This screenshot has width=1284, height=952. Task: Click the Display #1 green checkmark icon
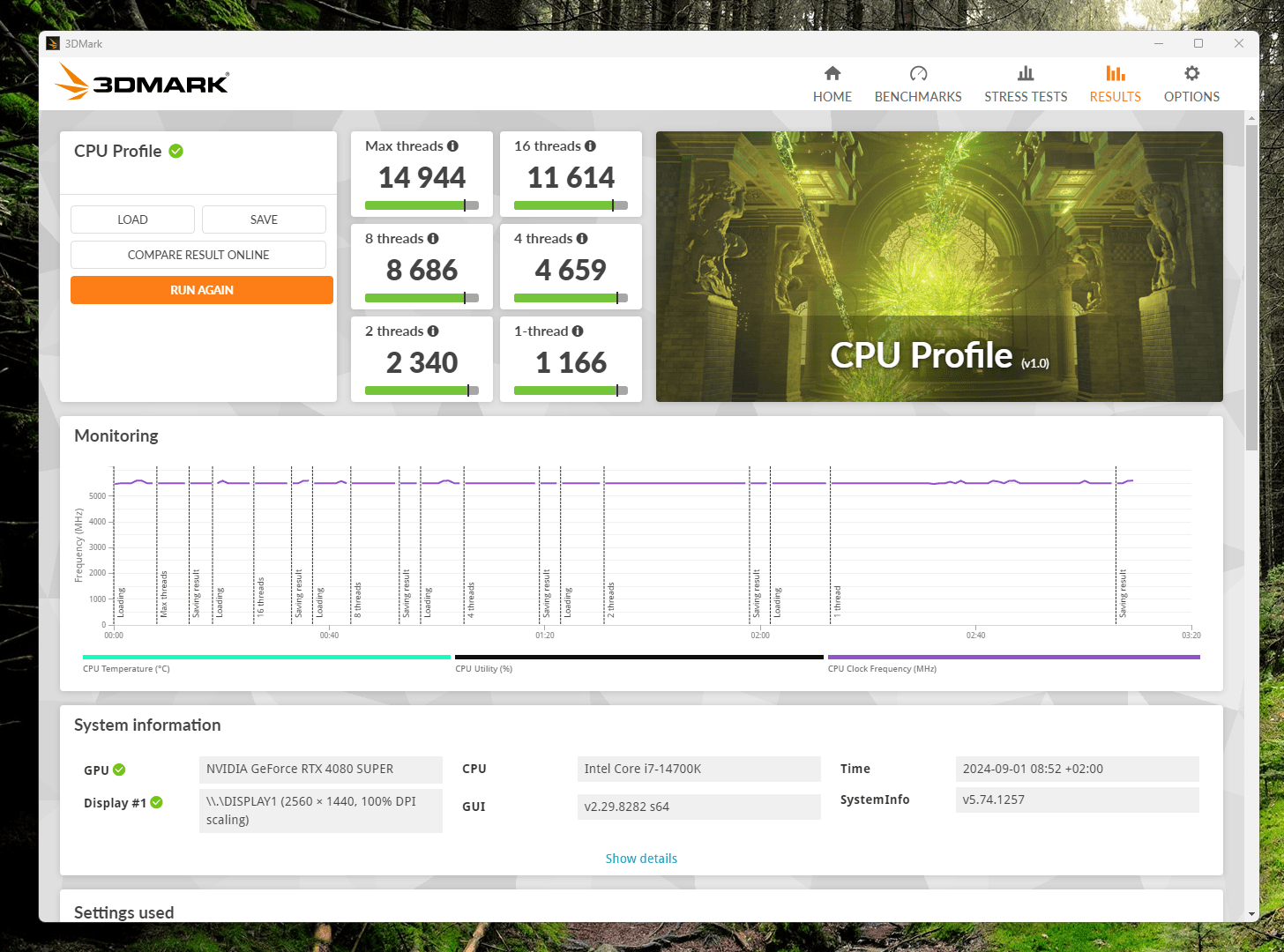click(x=156, y=802)
